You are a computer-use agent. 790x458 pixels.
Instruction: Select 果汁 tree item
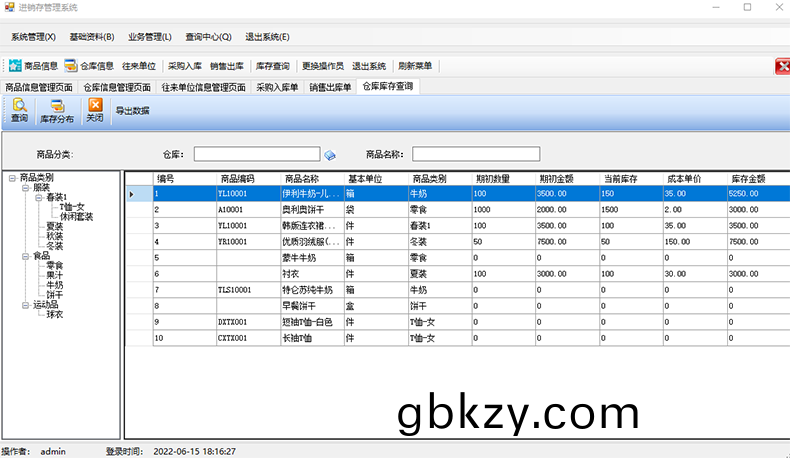click(x=54, y=276)
